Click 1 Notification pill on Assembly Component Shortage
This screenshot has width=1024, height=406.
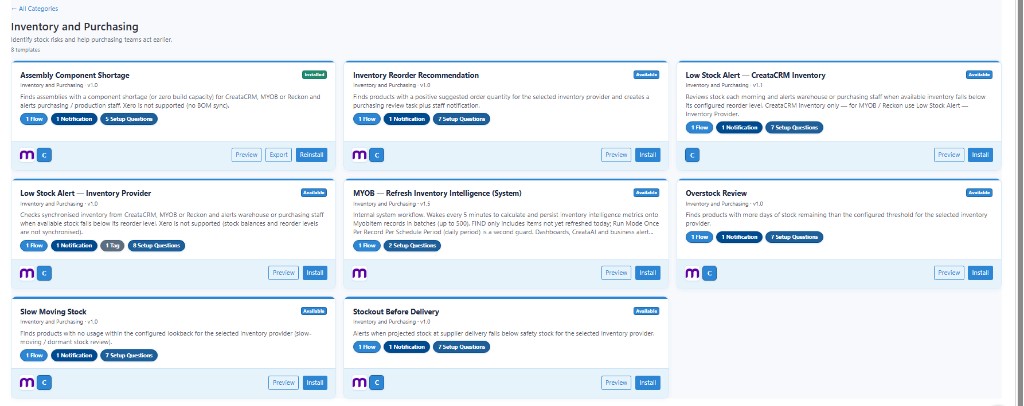[x=74, y=119]
